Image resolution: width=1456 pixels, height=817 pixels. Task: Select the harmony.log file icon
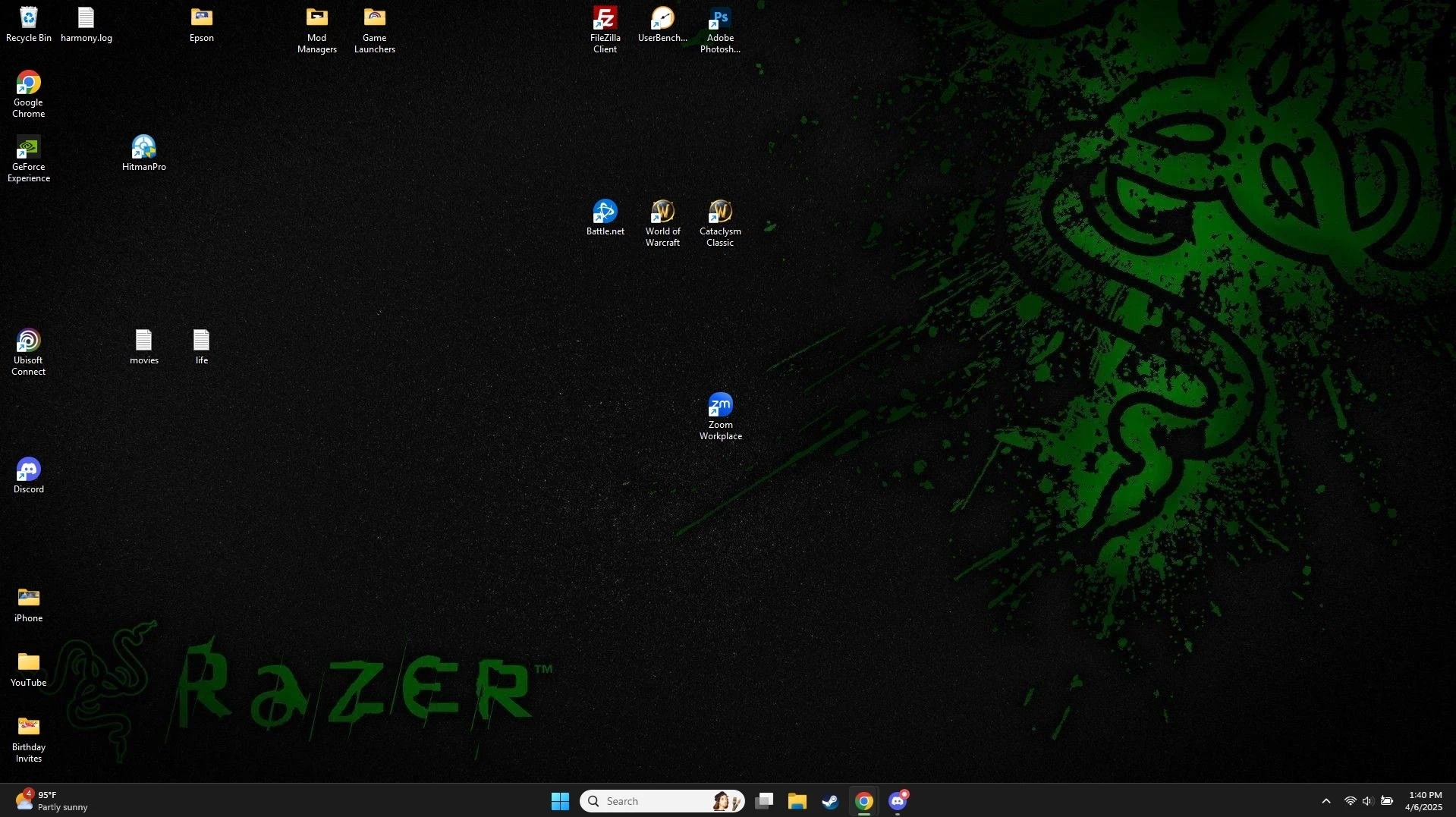[x=86, y=24]
